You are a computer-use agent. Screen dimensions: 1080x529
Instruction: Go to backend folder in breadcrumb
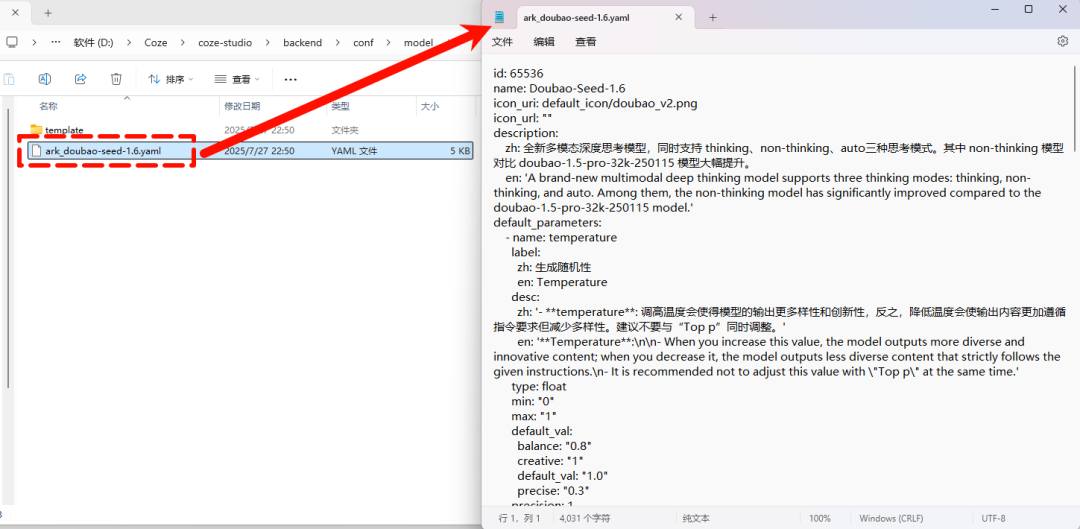coord(302,42)
